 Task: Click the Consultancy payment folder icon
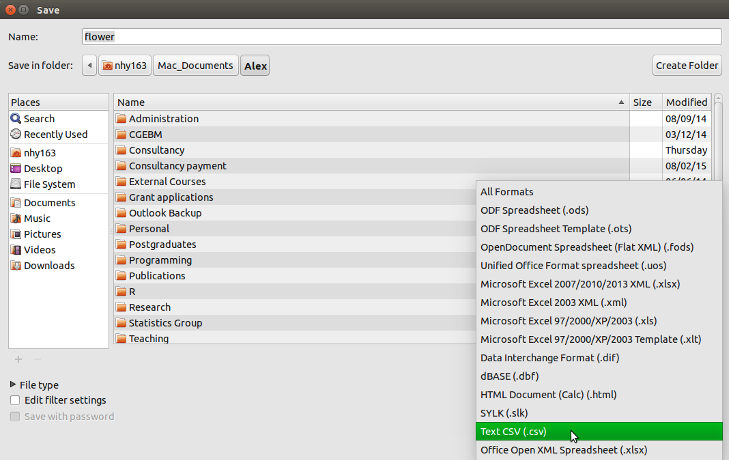coord(121,166)
